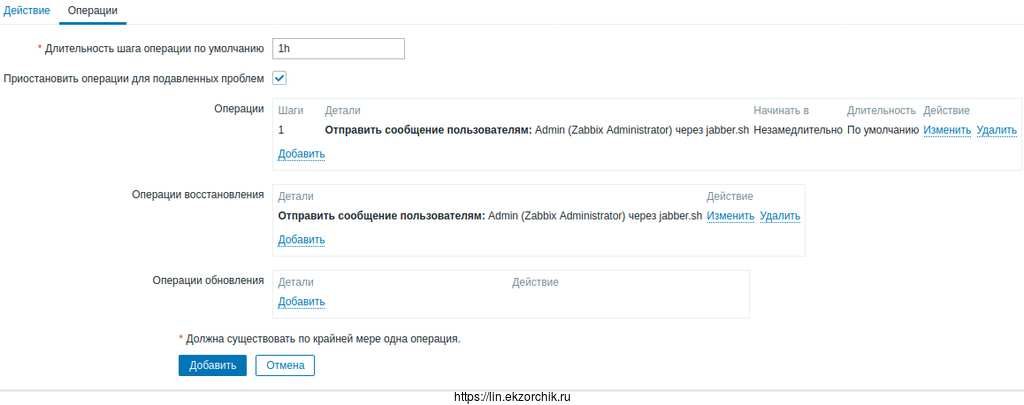Toggle pause operations for suppressed problems checkbox
Viewport: 1024px width, 405px height.
pos(280,78)
